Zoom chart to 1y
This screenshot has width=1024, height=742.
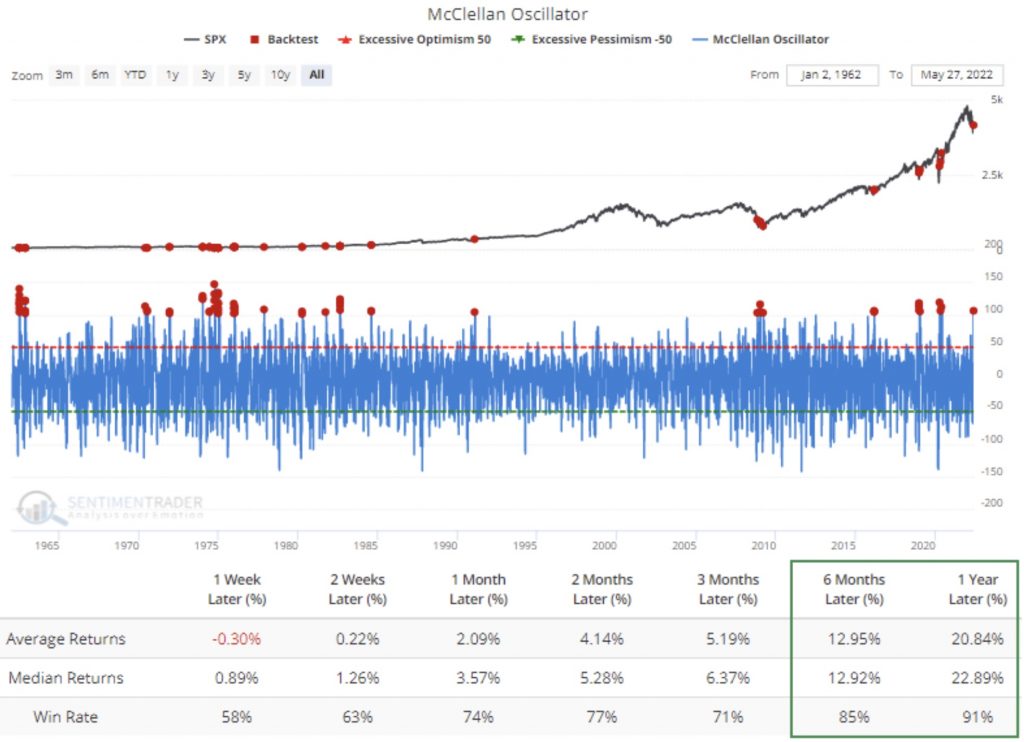173,75
